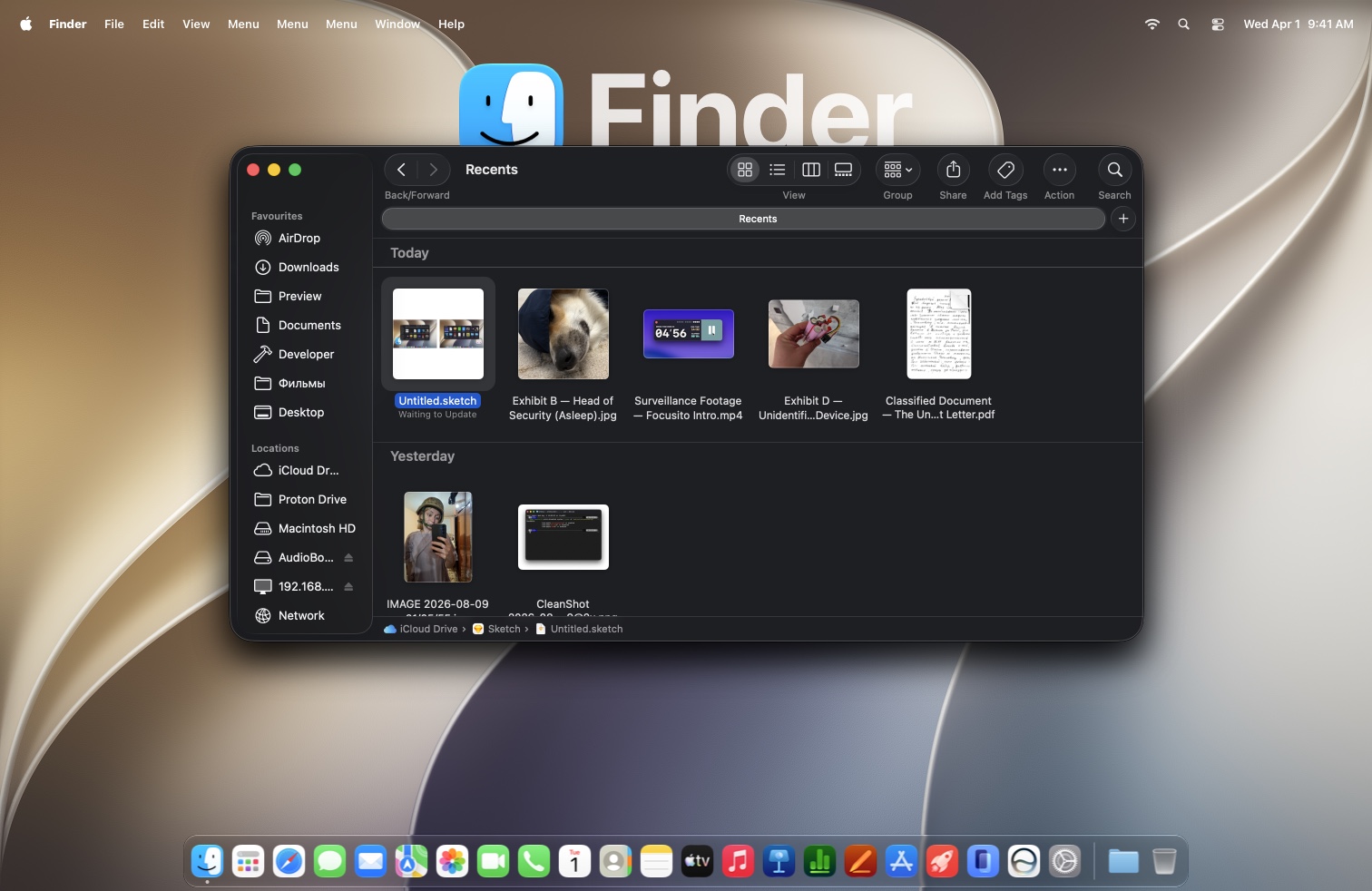1372x891 pixels.
Task: Select IMAGE 2026-08-09 photo
Action: click(x=438, y=537)
